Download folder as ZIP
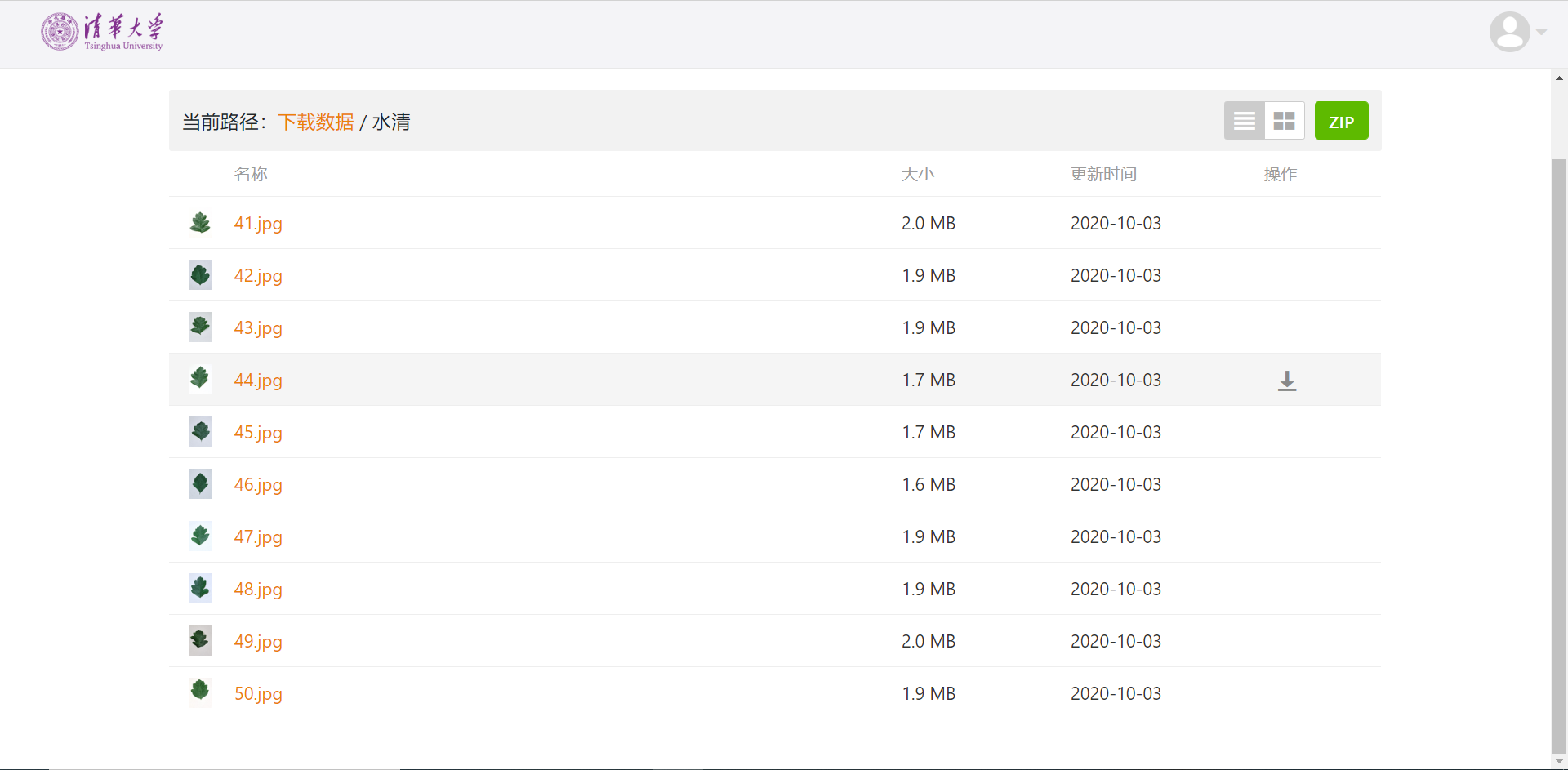The width and height of the screenshot is (1568, 770). [1341, 121]
